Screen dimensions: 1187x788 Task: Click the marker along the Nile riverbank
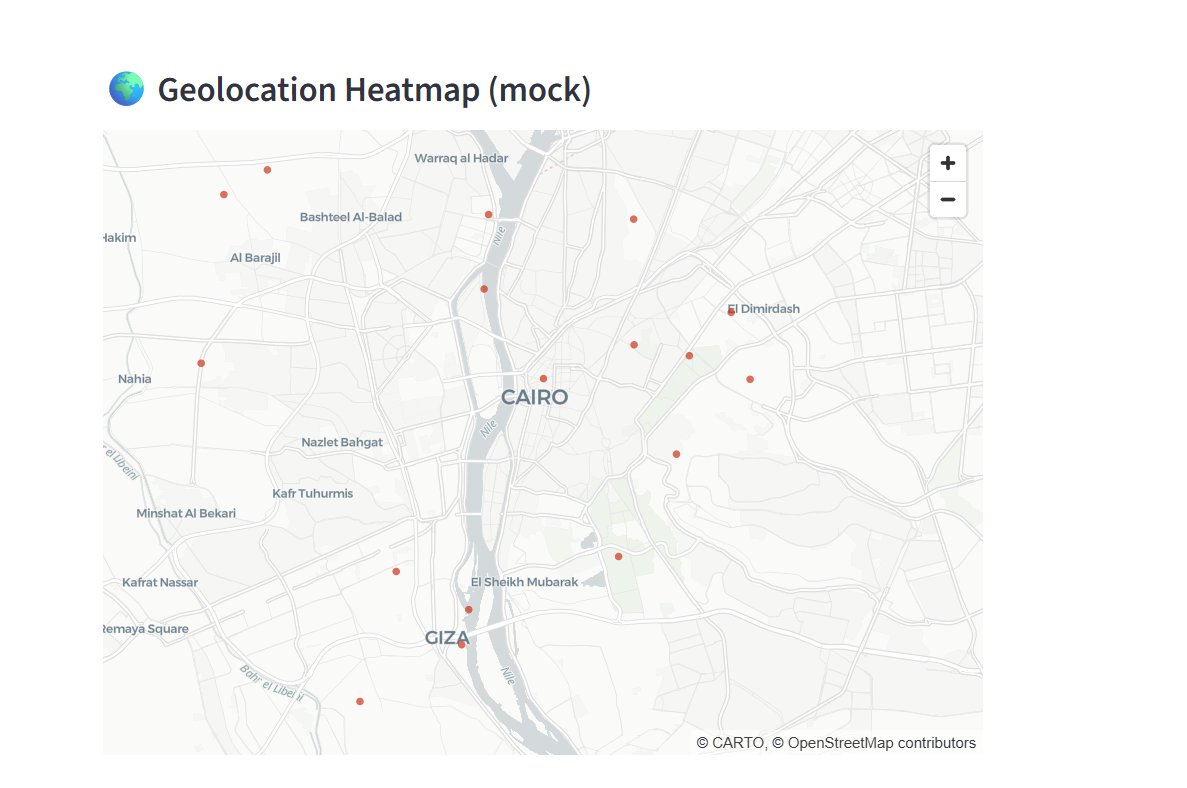coord(484,288)
